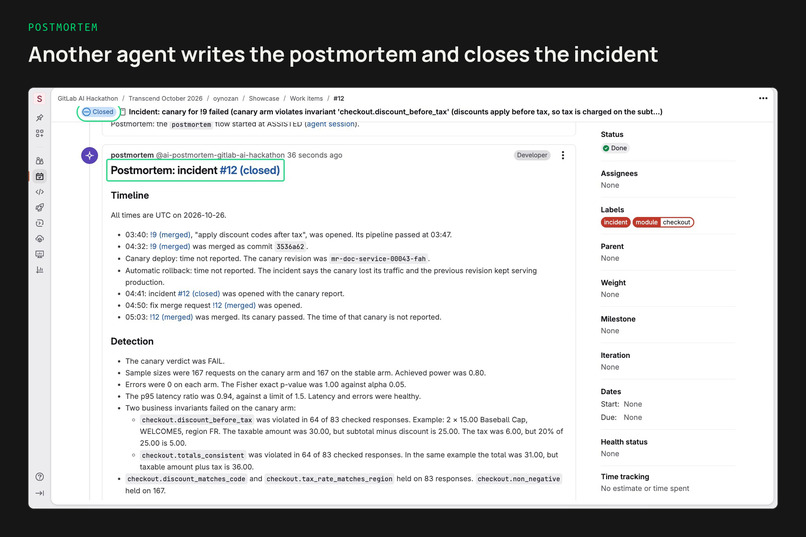Click the Done status value

[x=615, y=148]
